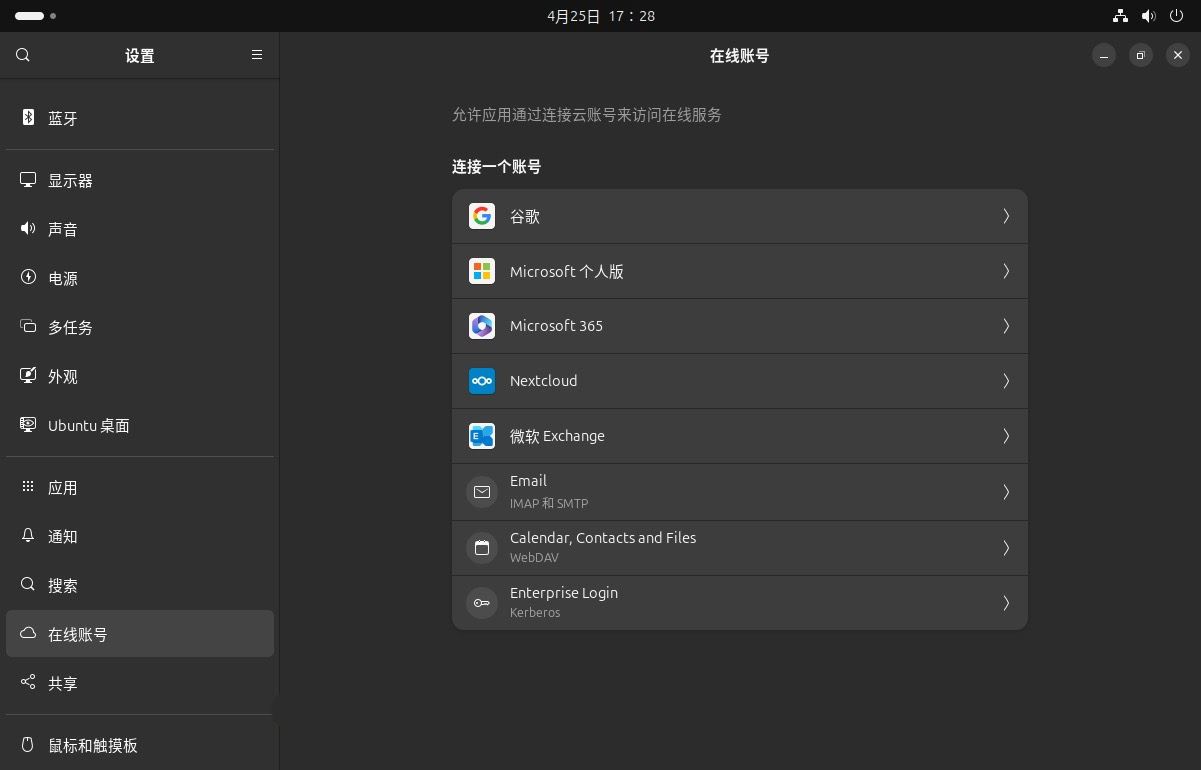Expand the 谷歌 row chevron
Image resolution: width=1201 pixels, height=770 pixels.
[1006, 216]
